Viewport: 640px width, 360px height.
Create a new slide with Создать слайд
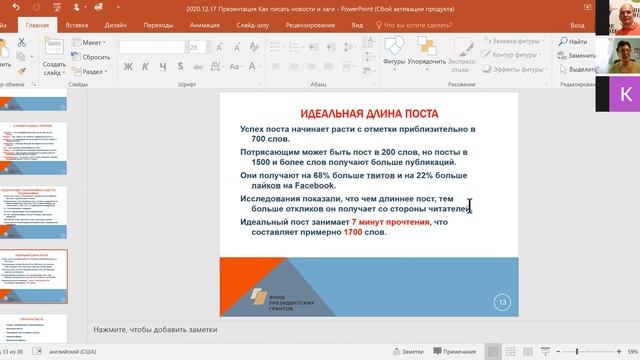click(x=54, y=57)
